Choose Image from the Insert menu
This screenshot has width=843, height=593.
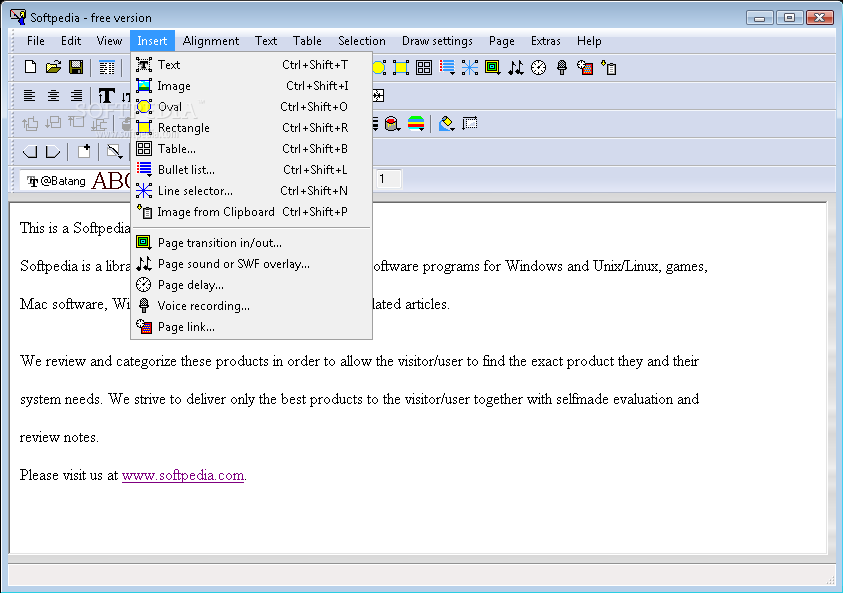pyautogui.click(x=251, y=85)
